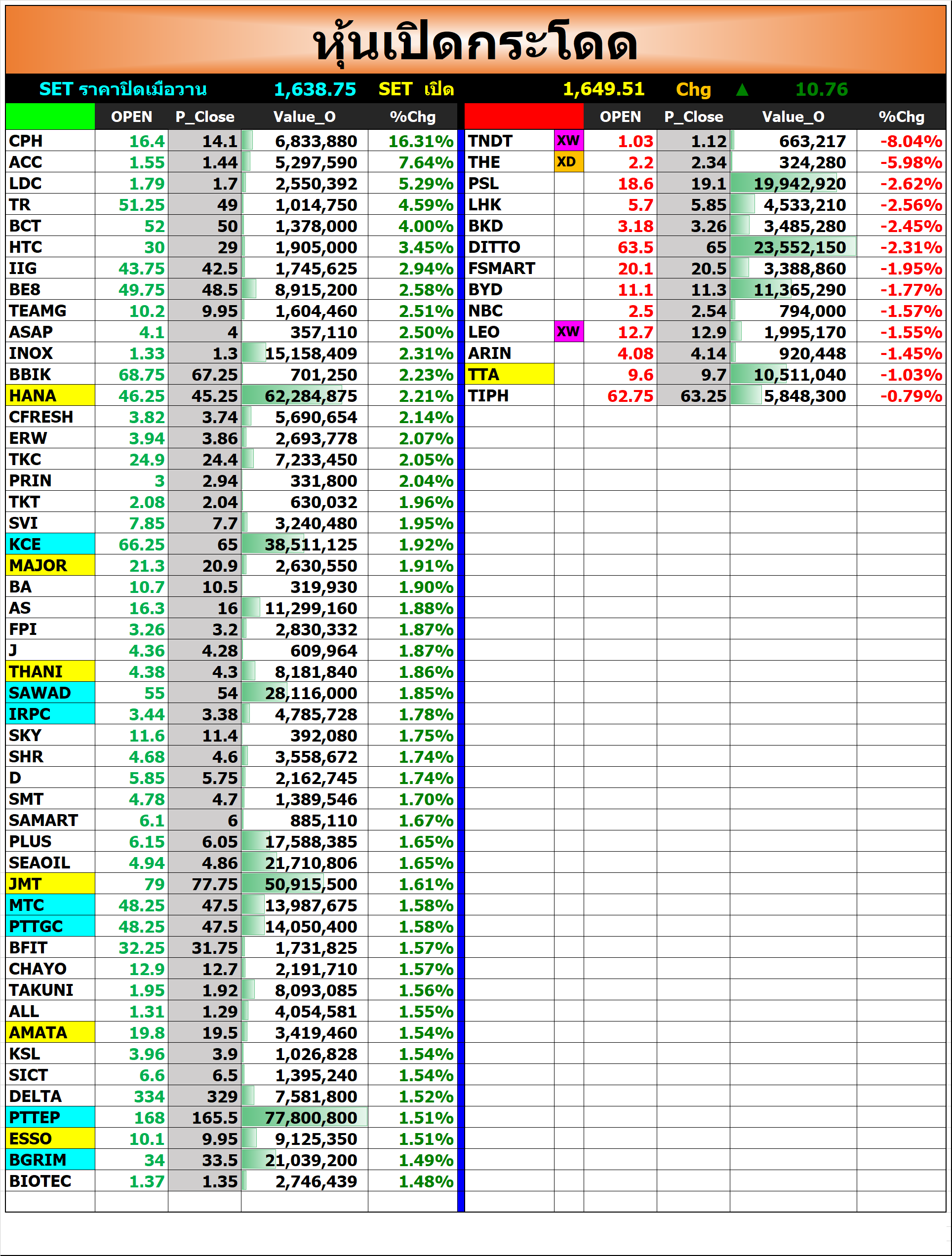Viewport: 952px width, 1256px height.
Task: Select the MAJOR symbol cell
Action: pos(50,565)
